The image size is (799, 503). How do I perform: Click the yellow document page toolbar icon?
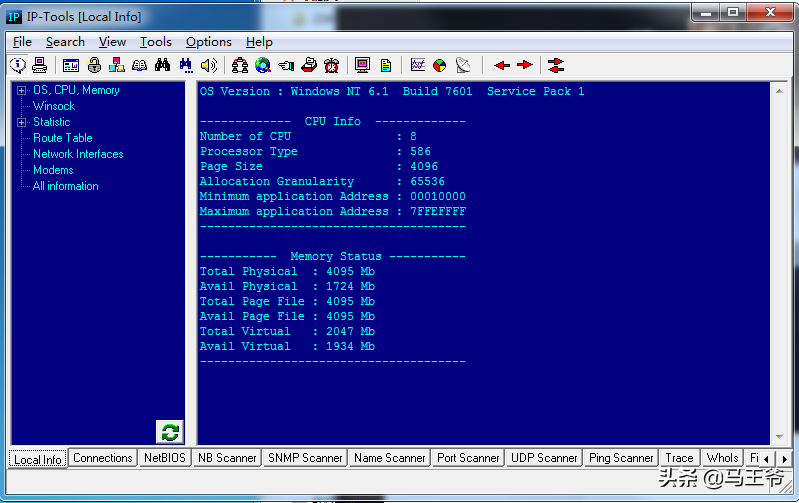tap(386, 65)
